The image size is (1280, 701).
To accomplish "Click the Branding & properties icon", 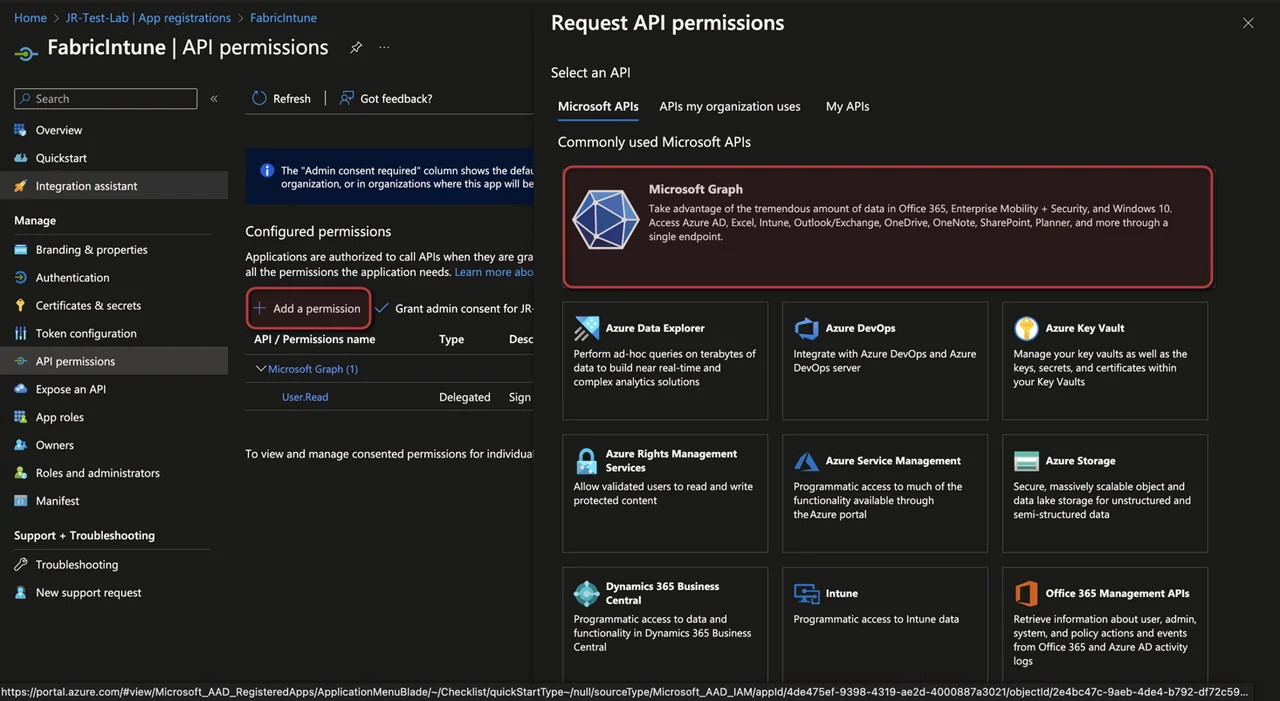I will [20, 250].
